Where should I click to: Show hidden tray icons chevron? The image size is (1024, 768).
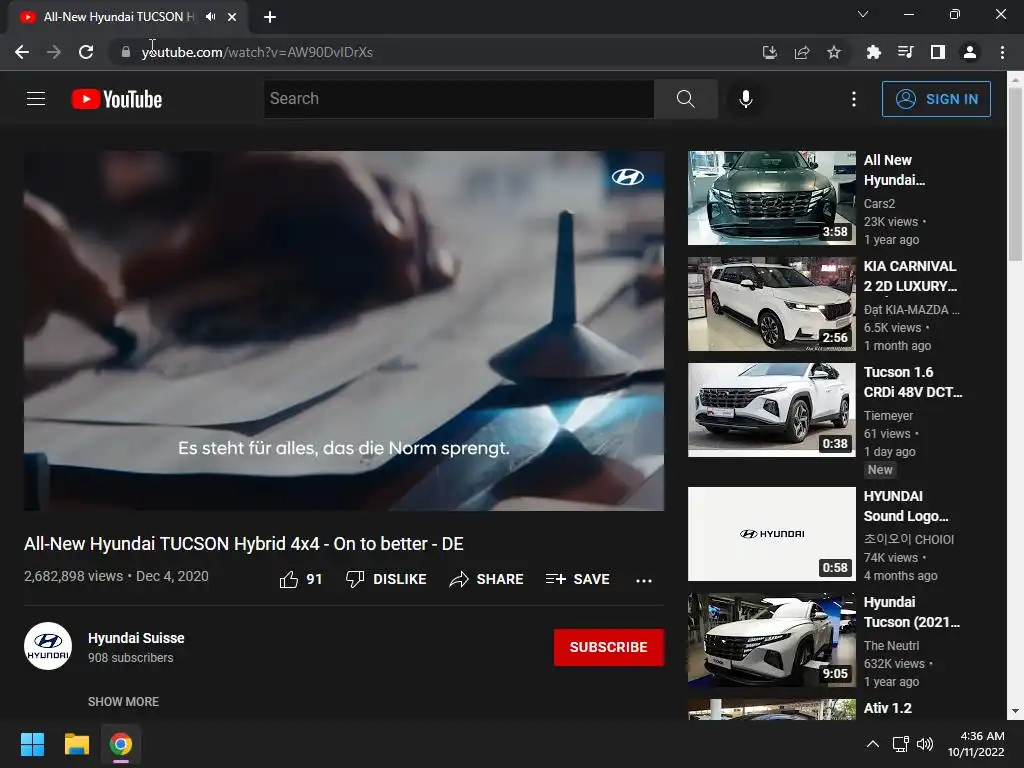point(872,744)
